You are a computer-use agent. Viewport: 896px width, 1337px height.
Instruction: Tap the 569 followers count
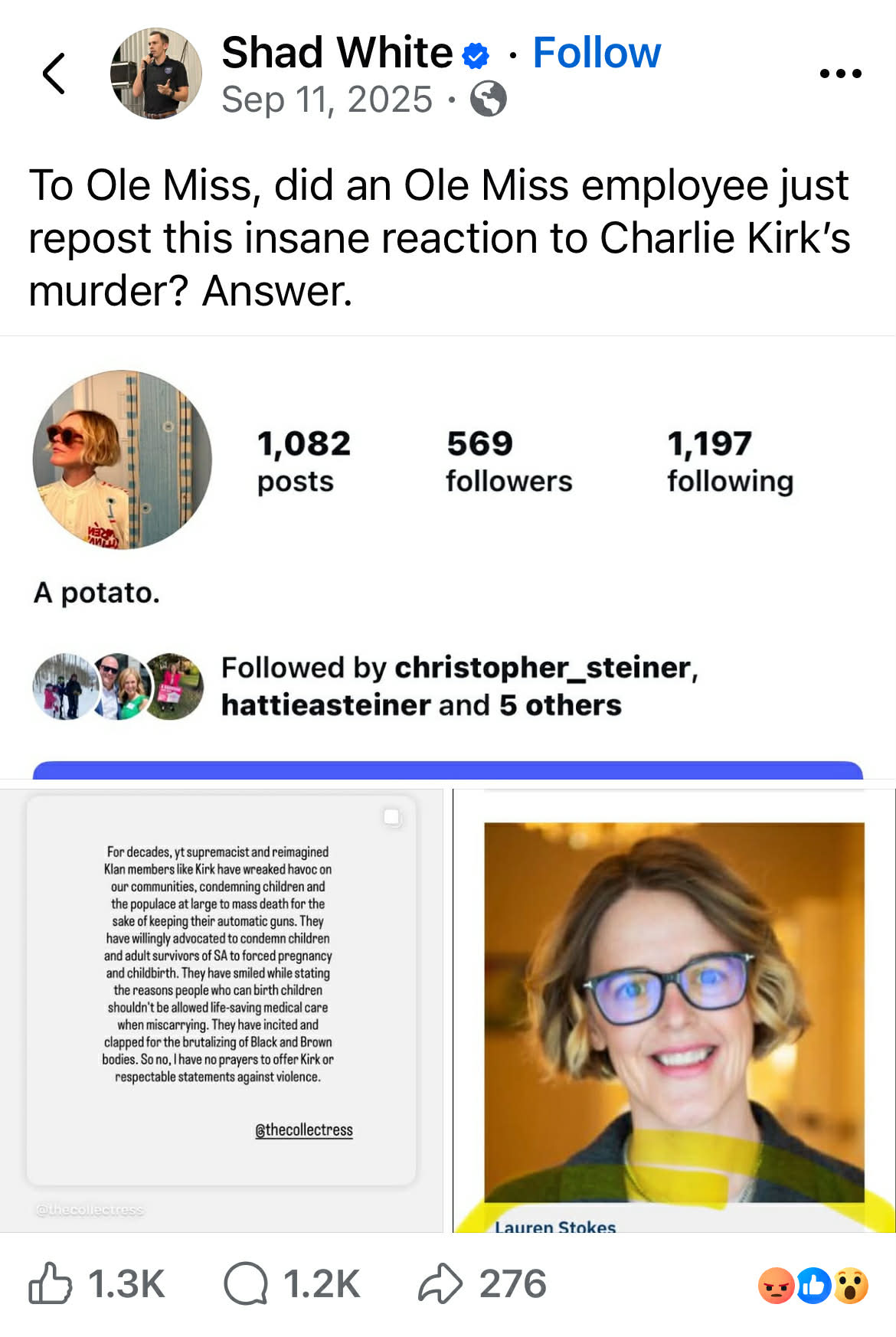point(508,461)
